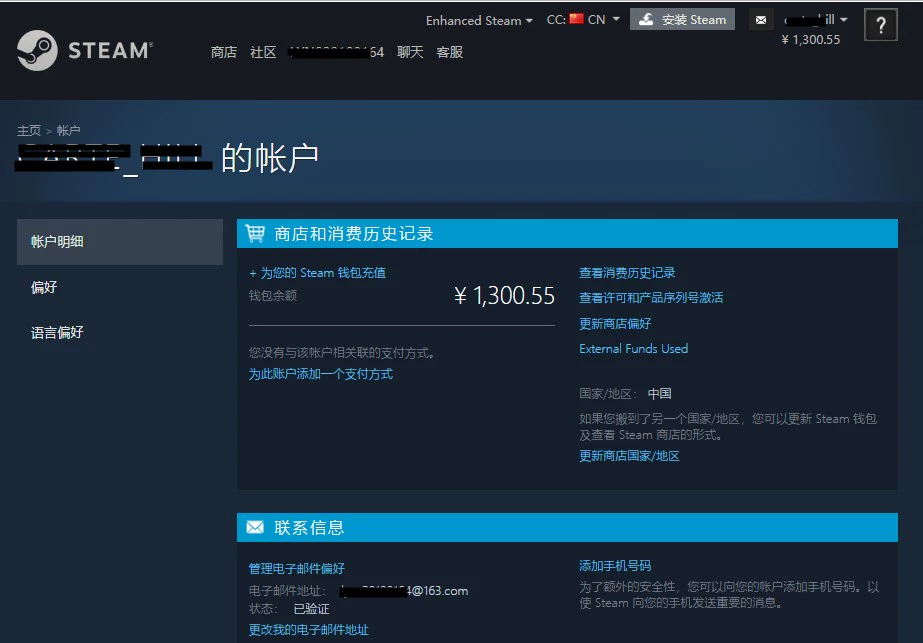923x643 pixels.
Task: Click 为您的 Steam 钱包充值 link
Action: point(317,273)
